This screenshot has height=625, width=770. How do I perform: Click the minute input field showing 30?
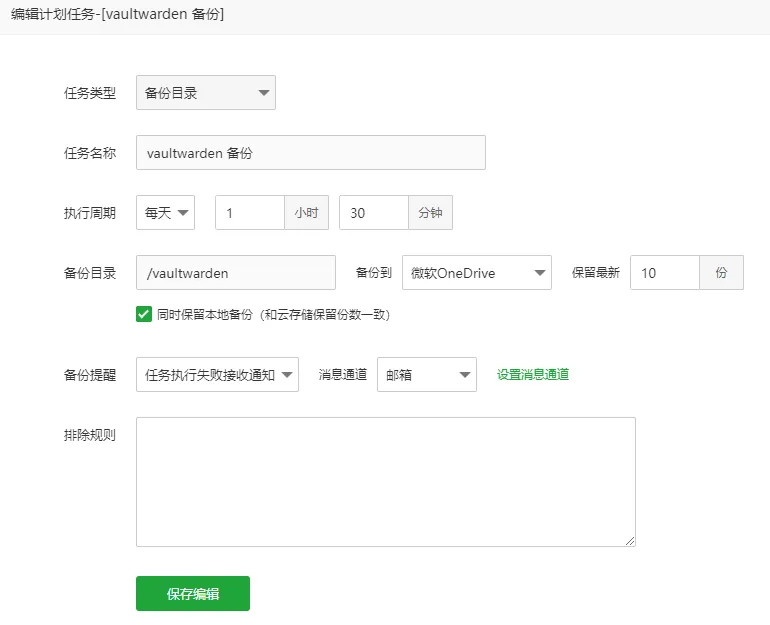(x=374, y=213)
